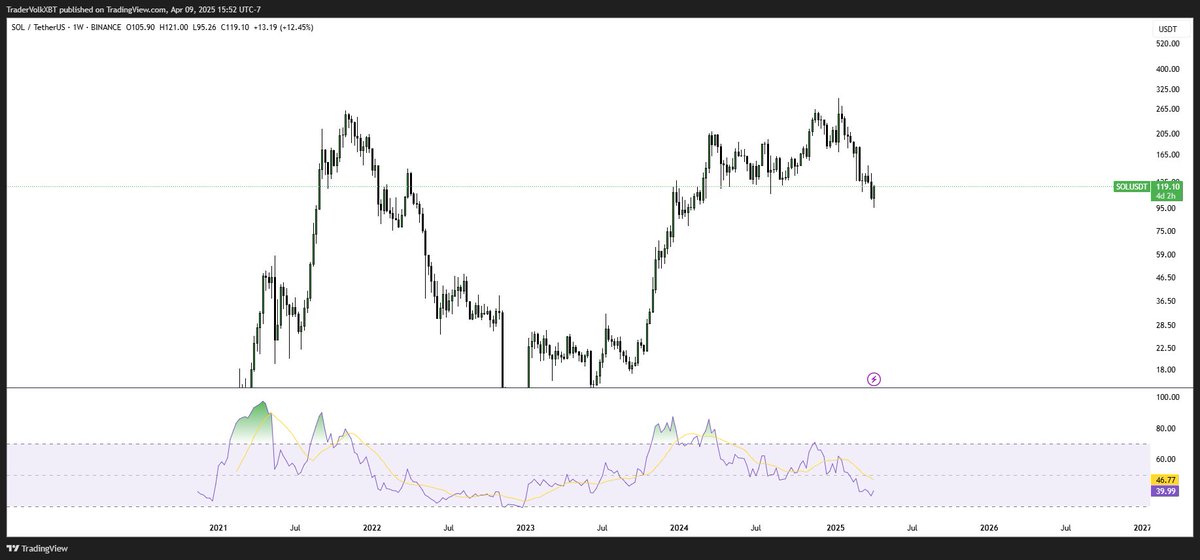Click the 60.00 RSI axis label

tap(1166, 459)
